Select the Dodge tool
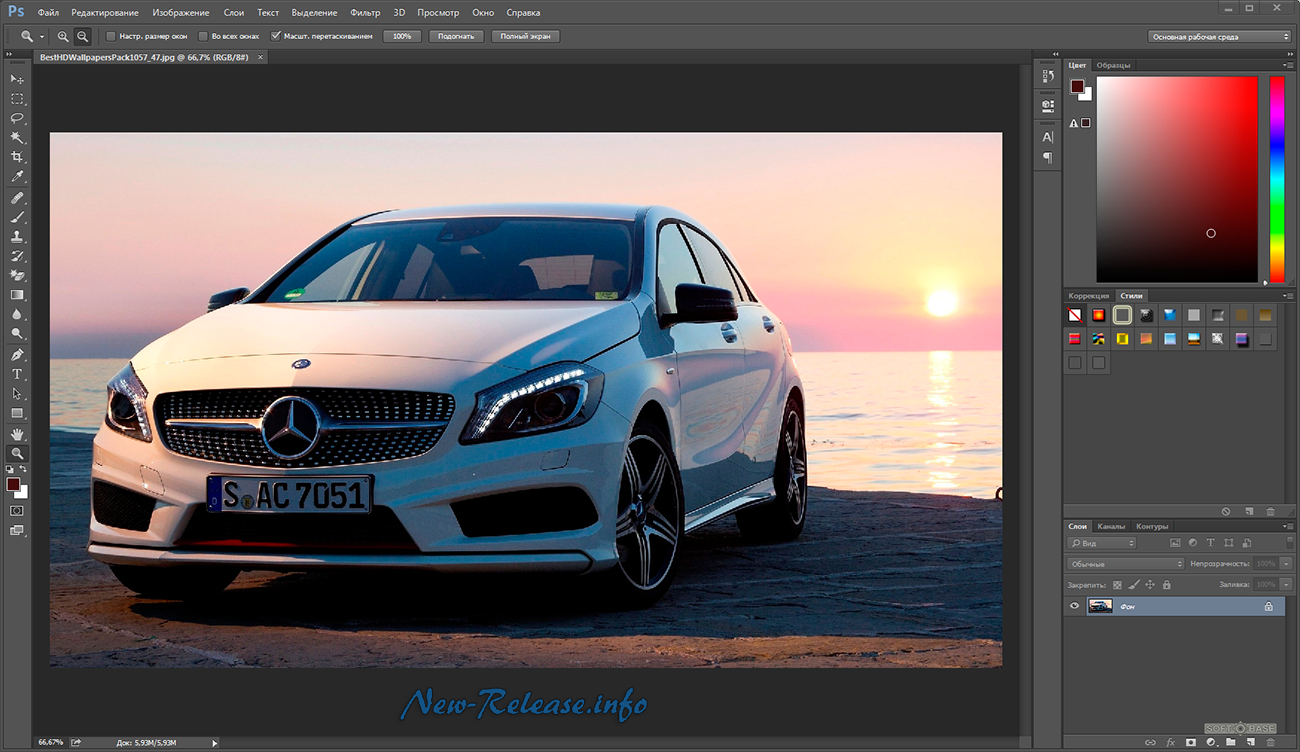Image resolution: width=1300 pixels, height=752 pixels. coord(17,334)
